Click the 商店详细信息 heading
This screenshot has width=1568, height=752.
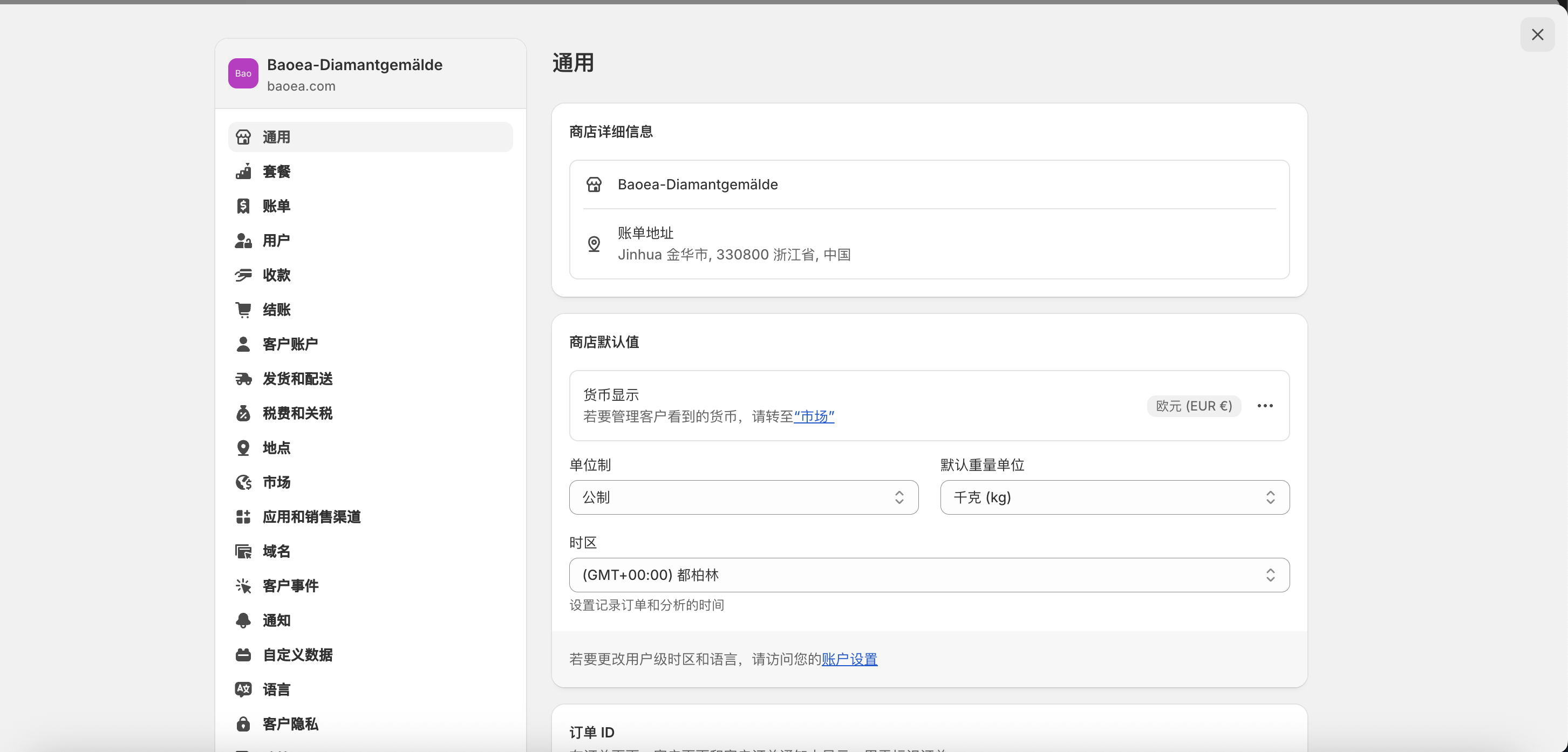click(610, 132)
